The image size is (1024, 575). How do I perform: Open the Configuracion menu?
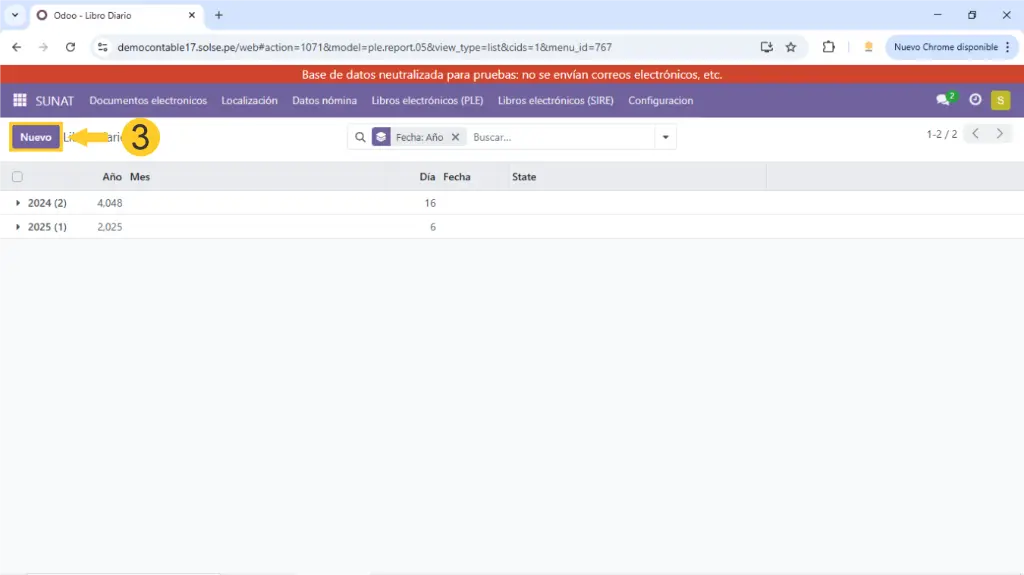pos(660,100)
